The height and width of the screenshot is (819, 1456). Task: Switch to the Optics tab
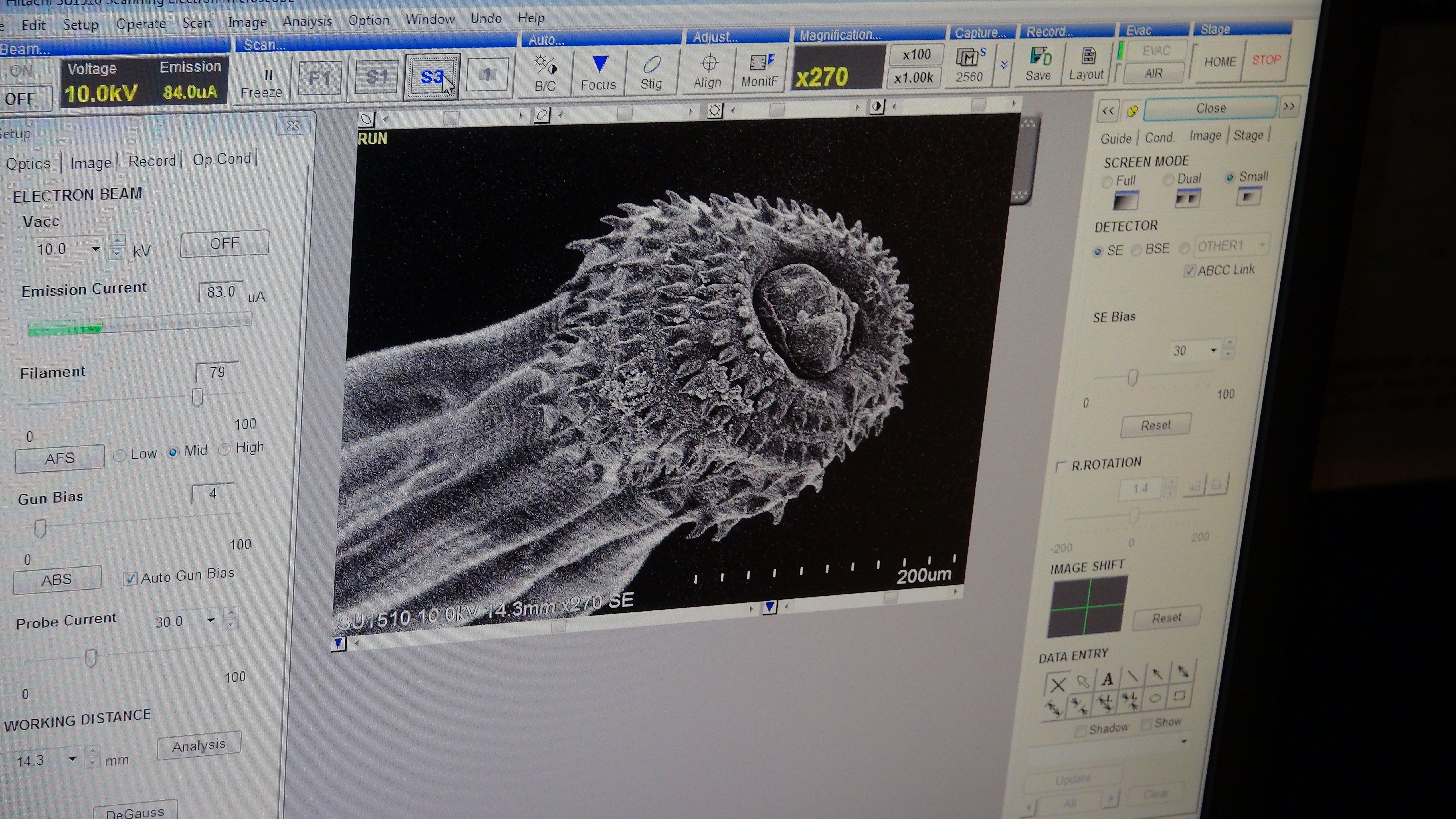pyautogui.click(x=28, y=164)
